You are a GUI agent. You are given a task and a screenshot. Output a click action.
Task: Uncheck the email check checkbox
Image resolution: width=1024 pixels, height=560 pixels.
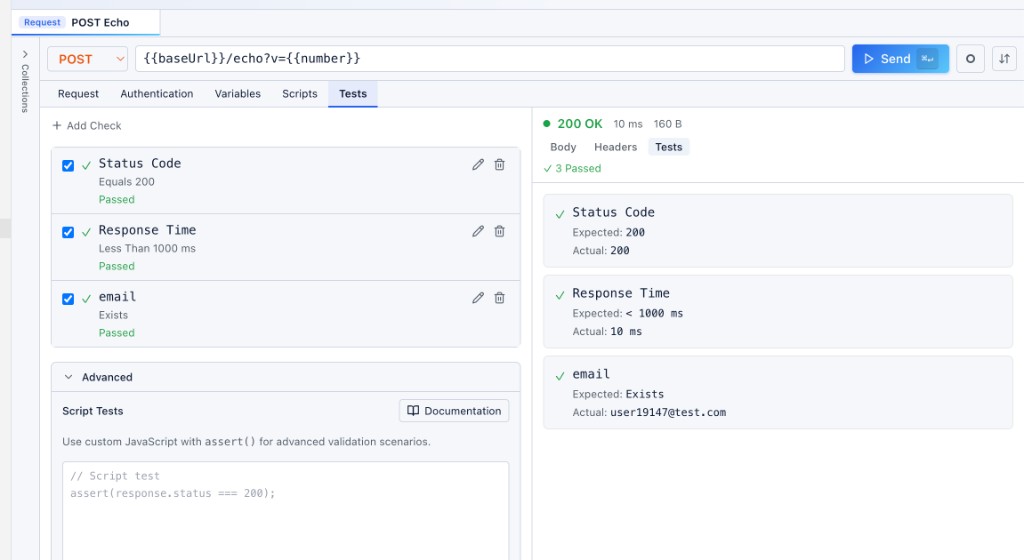pyautogui.click(x=68, y=299)
